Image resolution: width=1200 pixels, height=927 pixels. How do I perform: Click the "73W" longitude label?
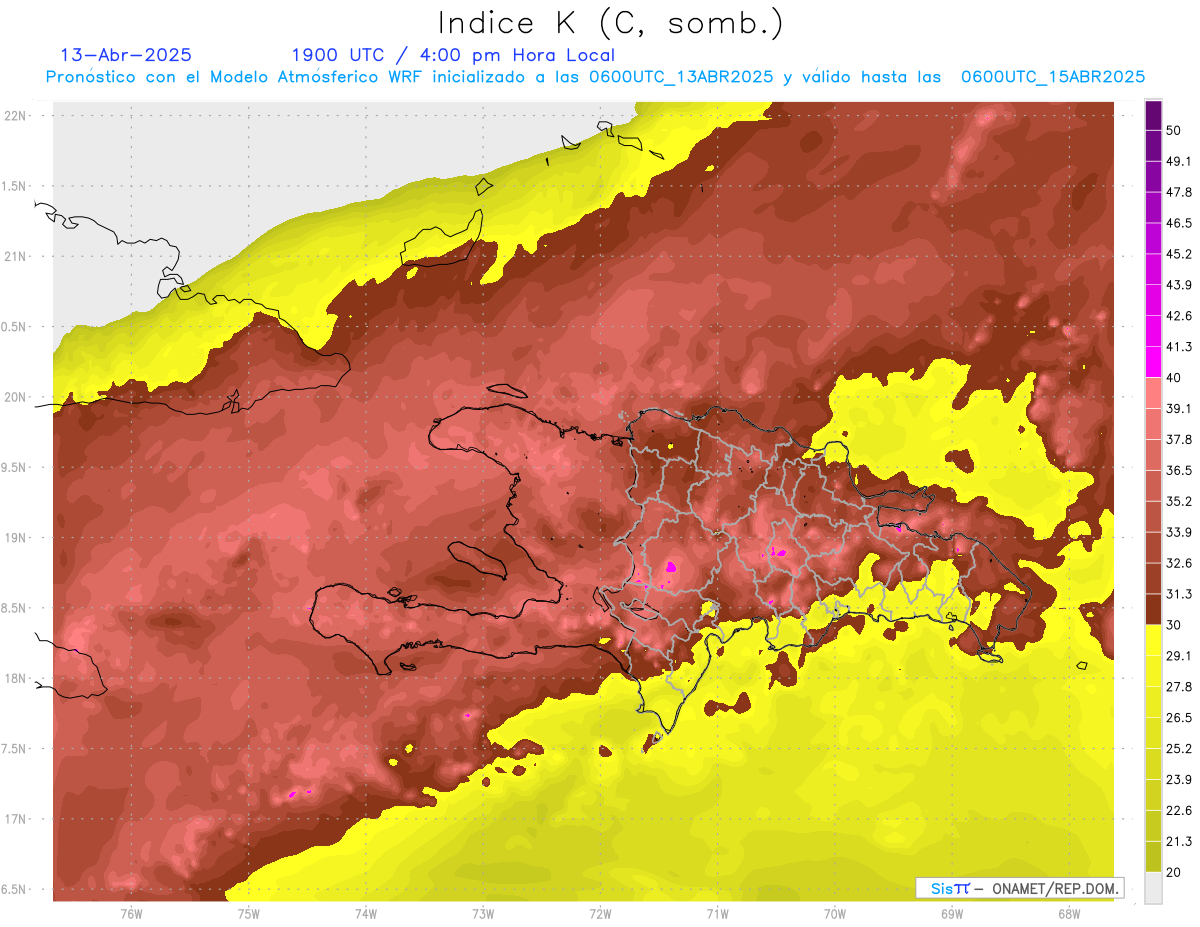482,913
